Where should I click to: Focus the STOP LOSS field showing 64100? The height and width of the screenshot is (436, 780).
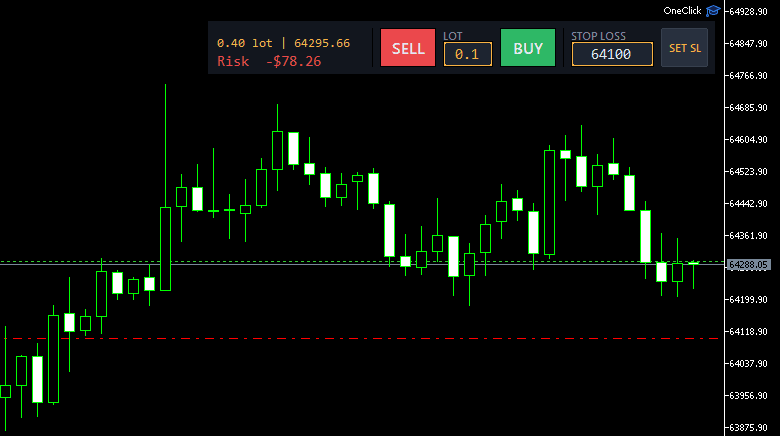coord(612,54)
